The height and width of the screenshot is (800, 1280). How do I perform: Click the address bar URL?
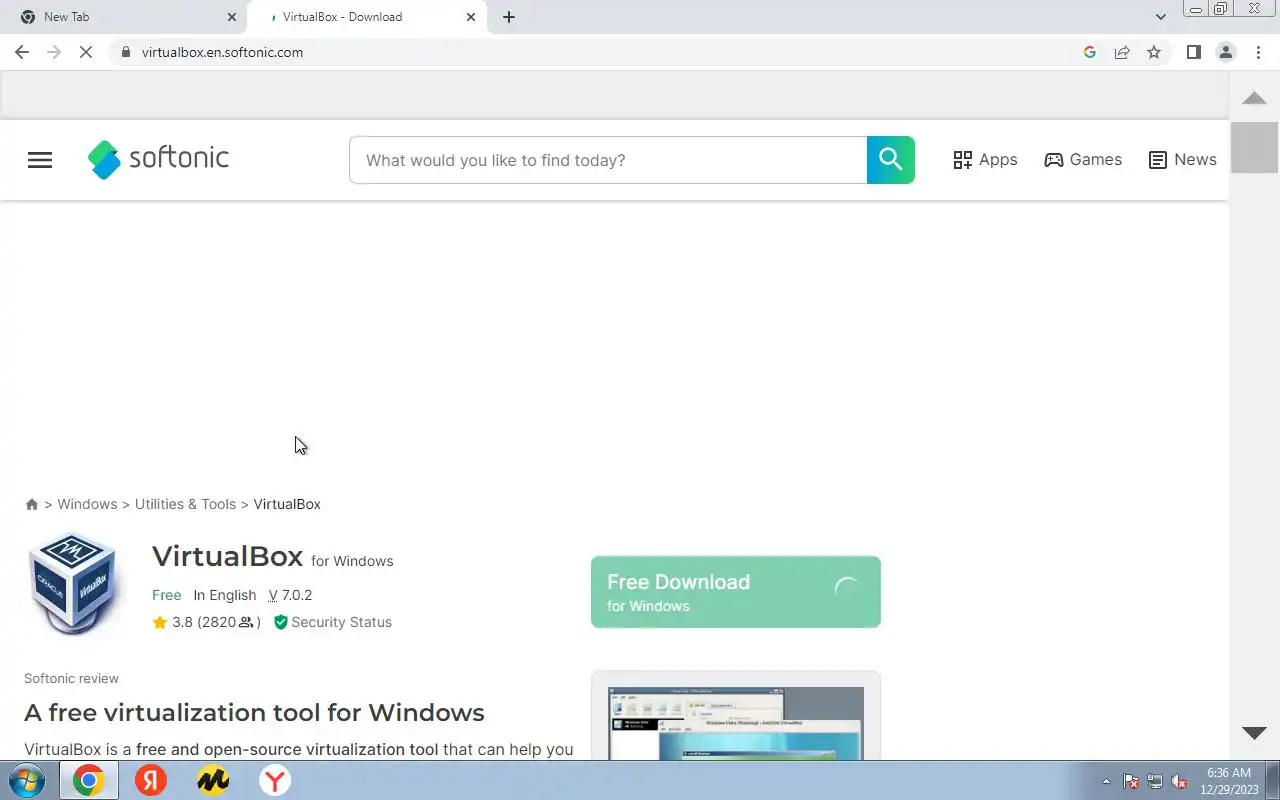(222, 52)
